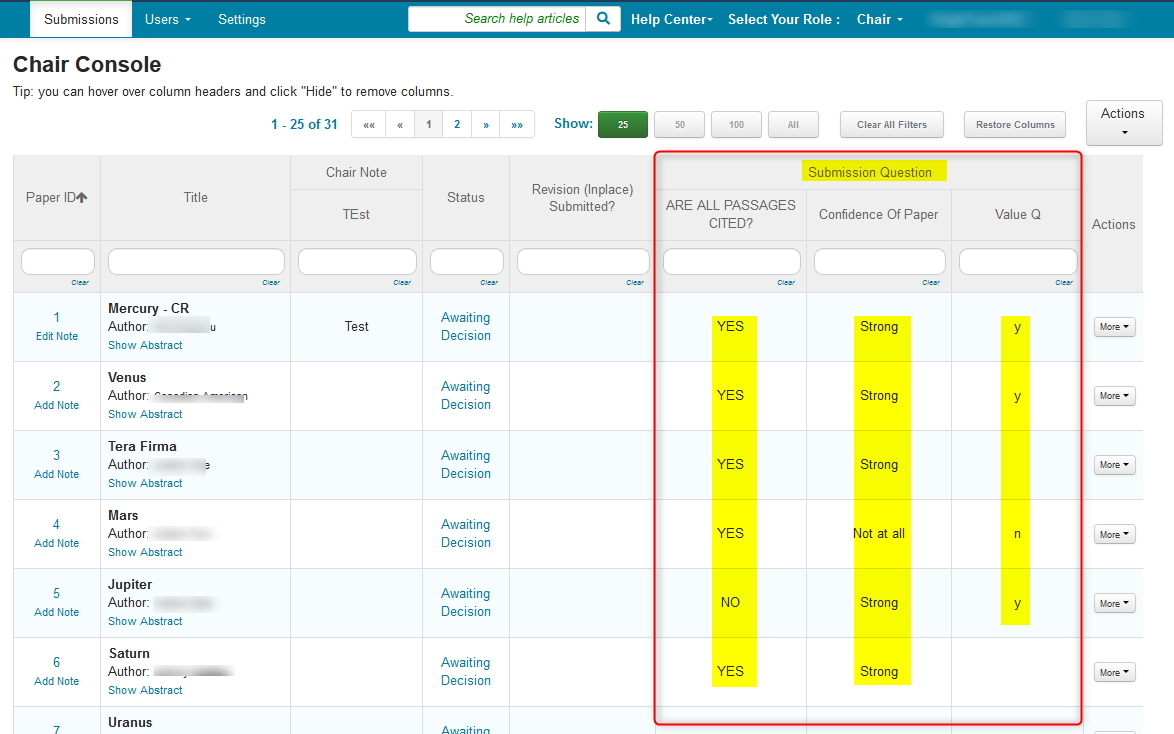1174x734 pixels.
Task: Open More menu for Tera Firma
Action: [x=1114, y=464]
